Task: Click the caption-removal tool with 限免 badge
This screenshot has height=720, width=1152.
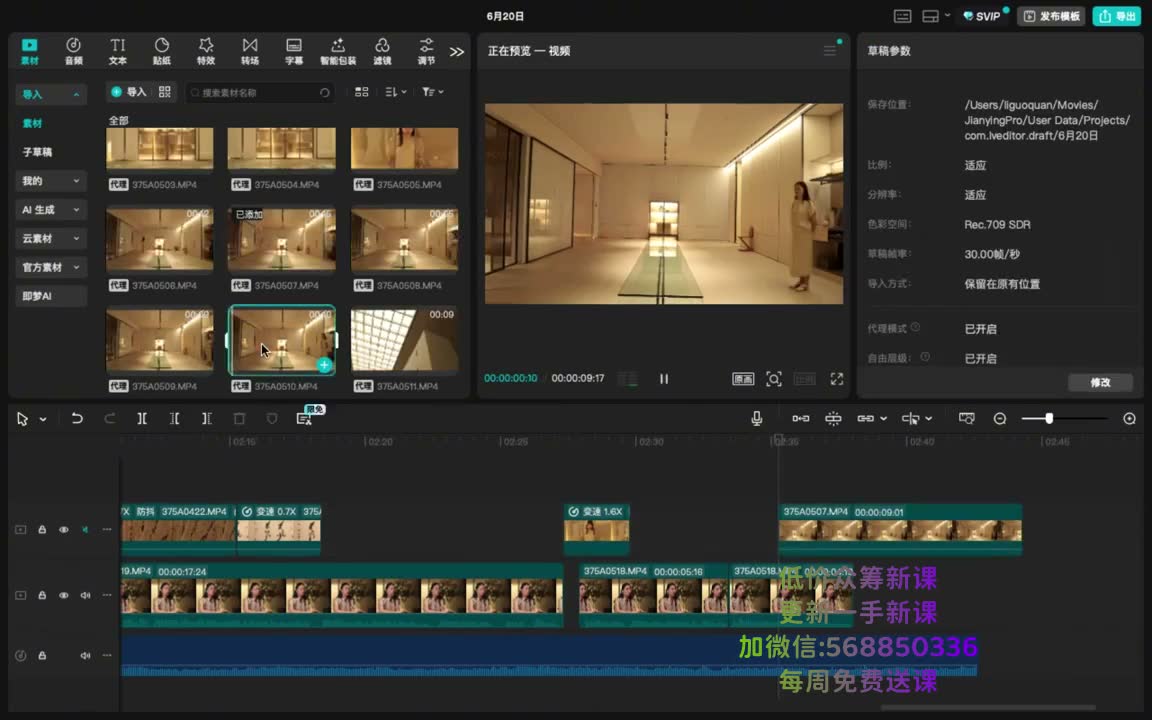Action: [x=305, y=418]
